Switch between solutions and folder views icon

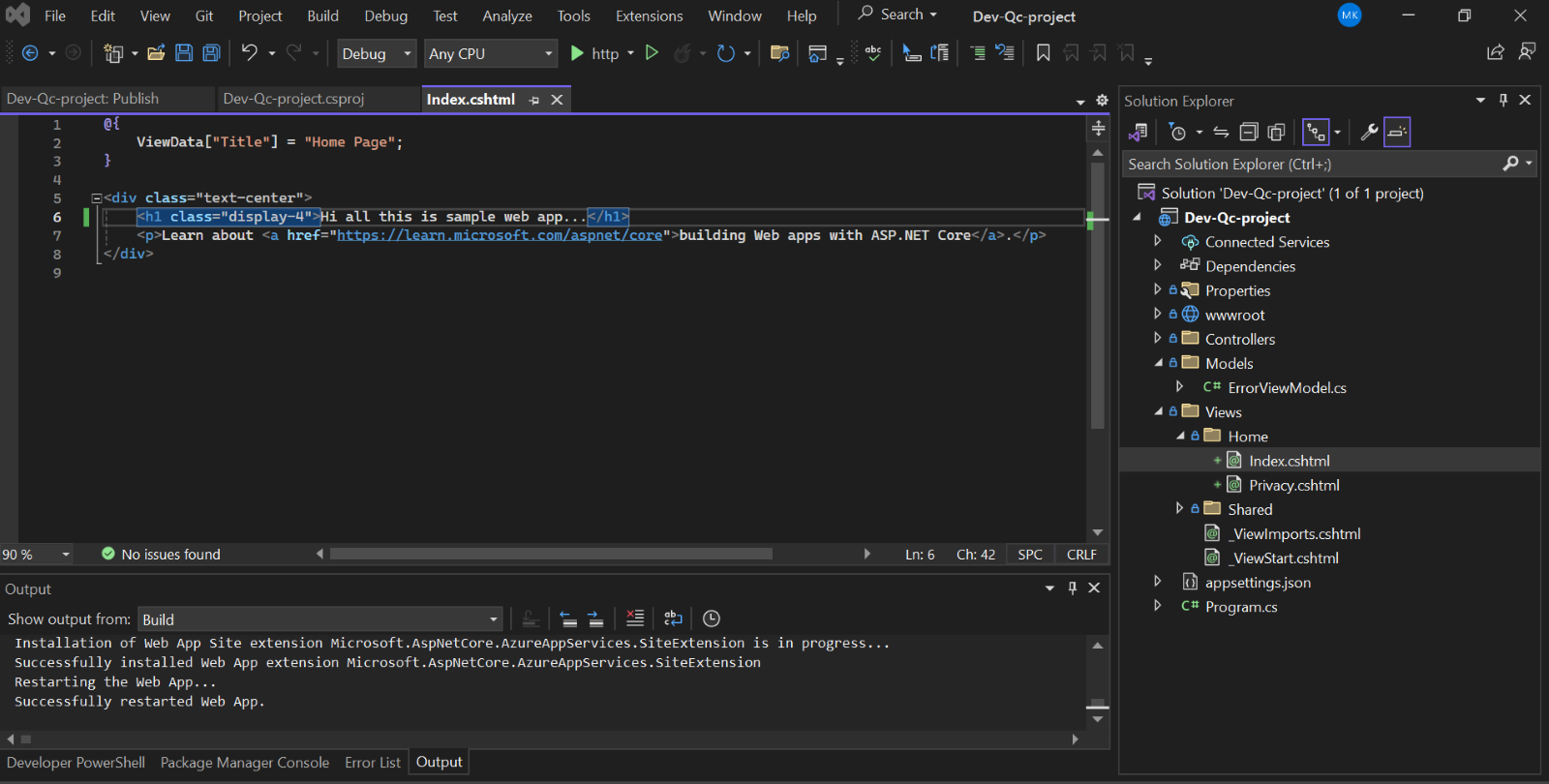tap(1138, 132)
